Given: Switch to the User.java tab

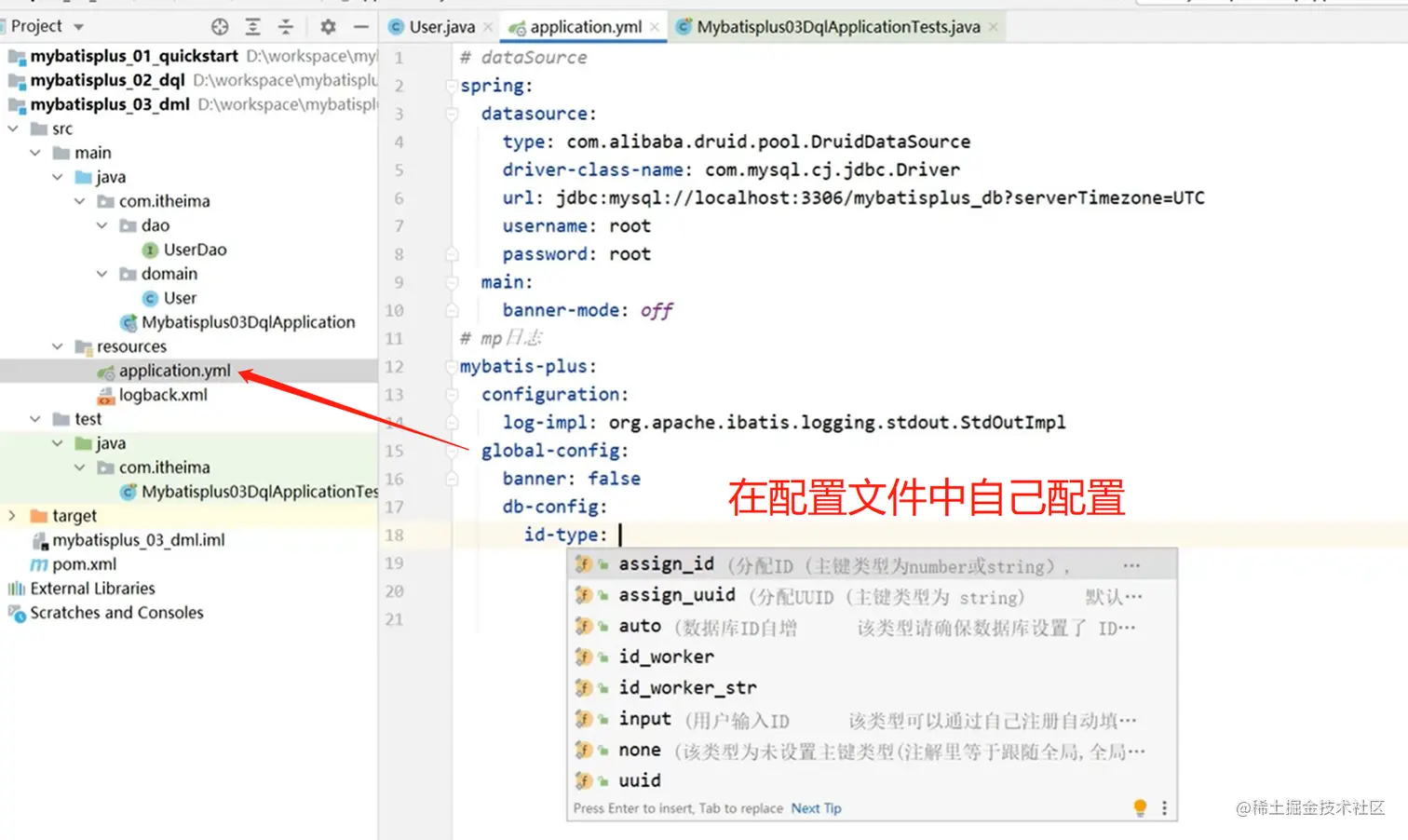Looking at the screenshot, I should (441, 27).
